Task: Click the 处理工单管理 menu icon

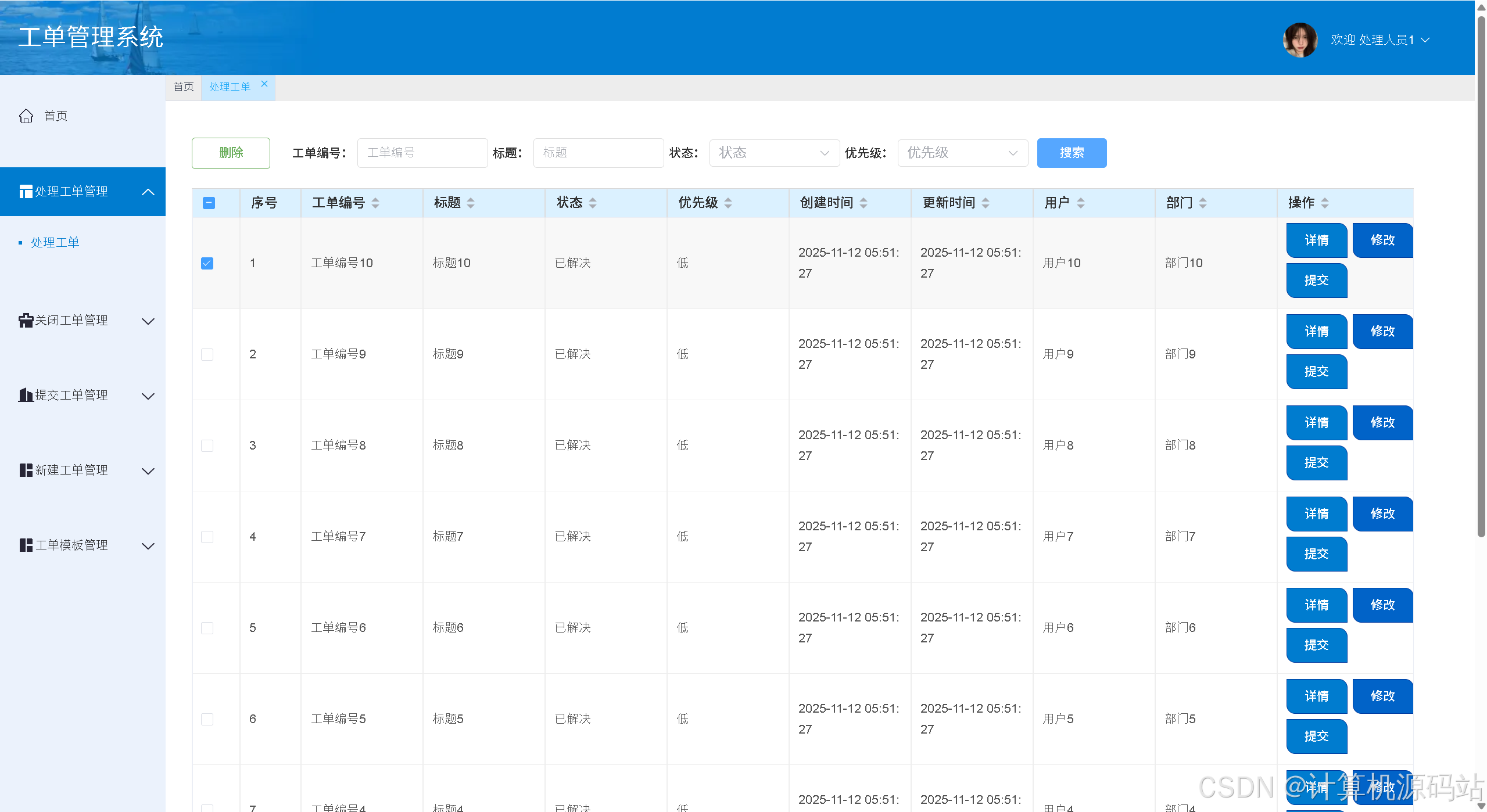Action: click(x=26, y=192)
